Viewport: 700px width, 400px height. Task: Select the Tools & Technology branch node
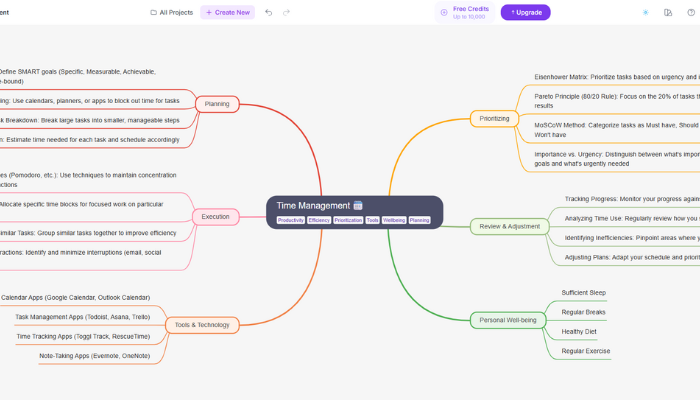202,325
